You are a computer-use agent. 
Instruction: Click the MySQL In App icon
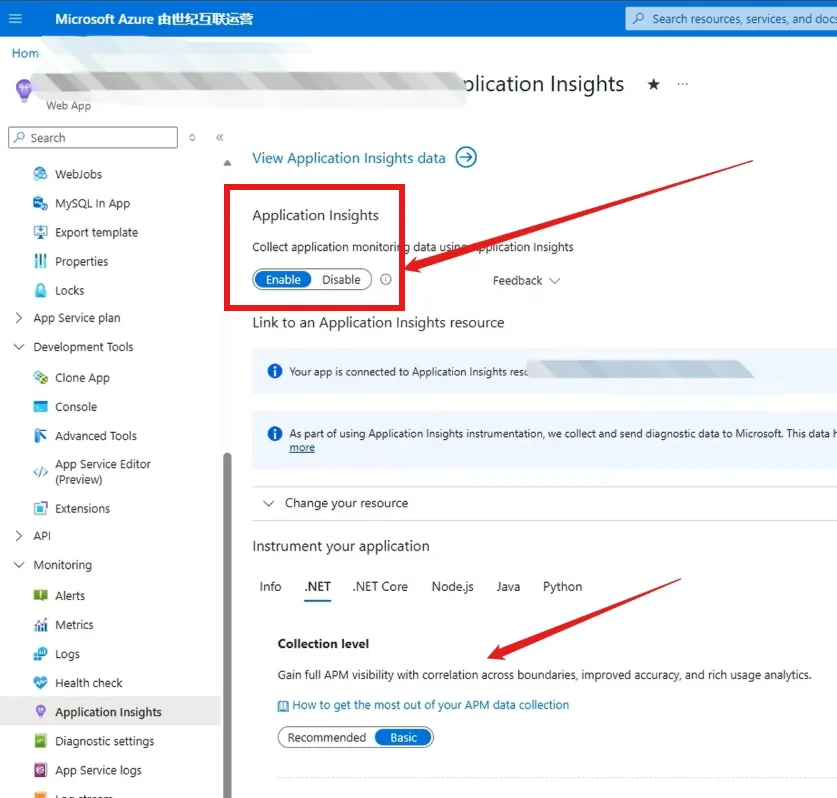(x=40, y=203)
